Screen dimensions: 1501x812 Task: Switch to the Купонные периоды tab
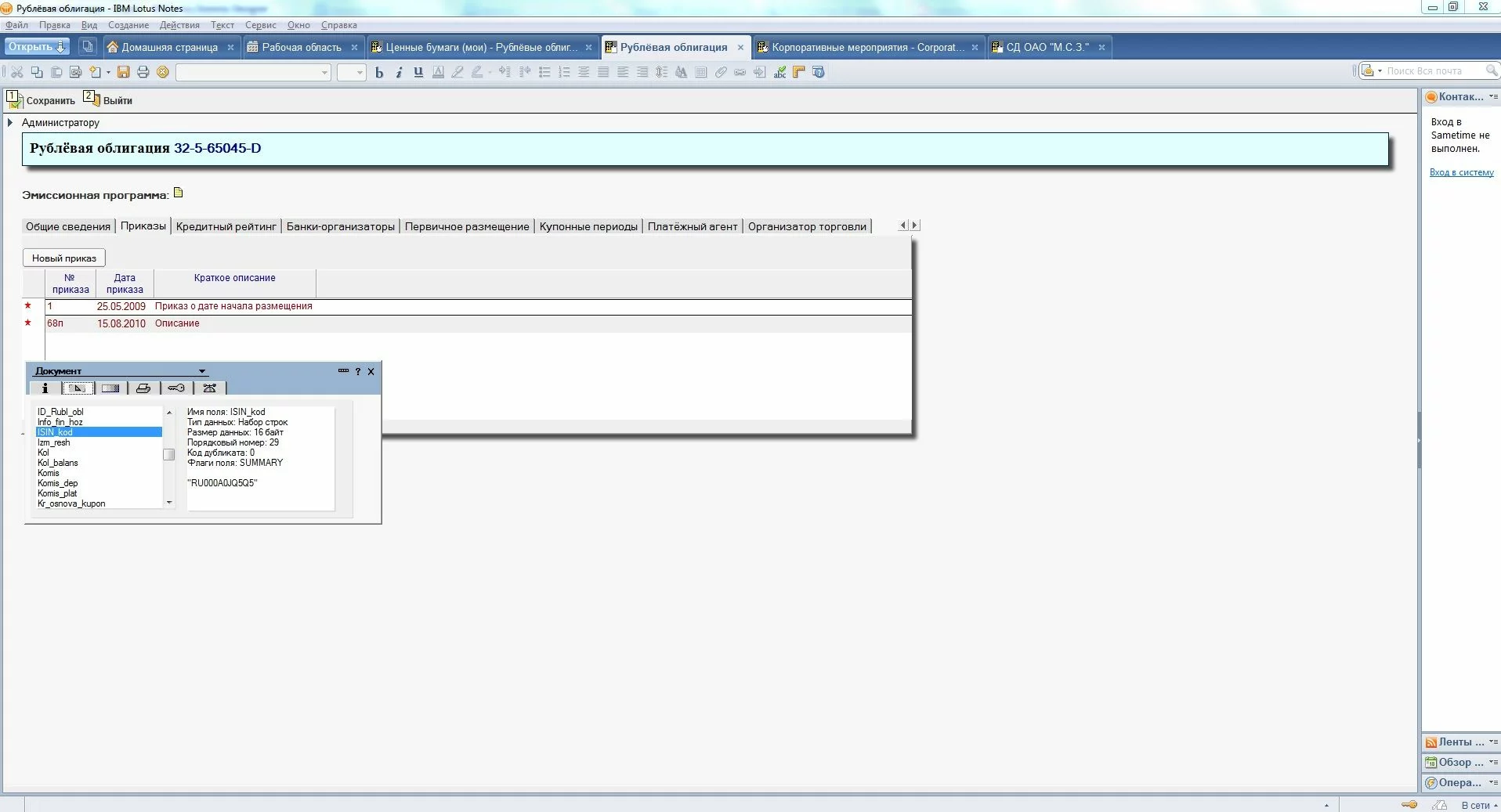click(x=588, y=226)
